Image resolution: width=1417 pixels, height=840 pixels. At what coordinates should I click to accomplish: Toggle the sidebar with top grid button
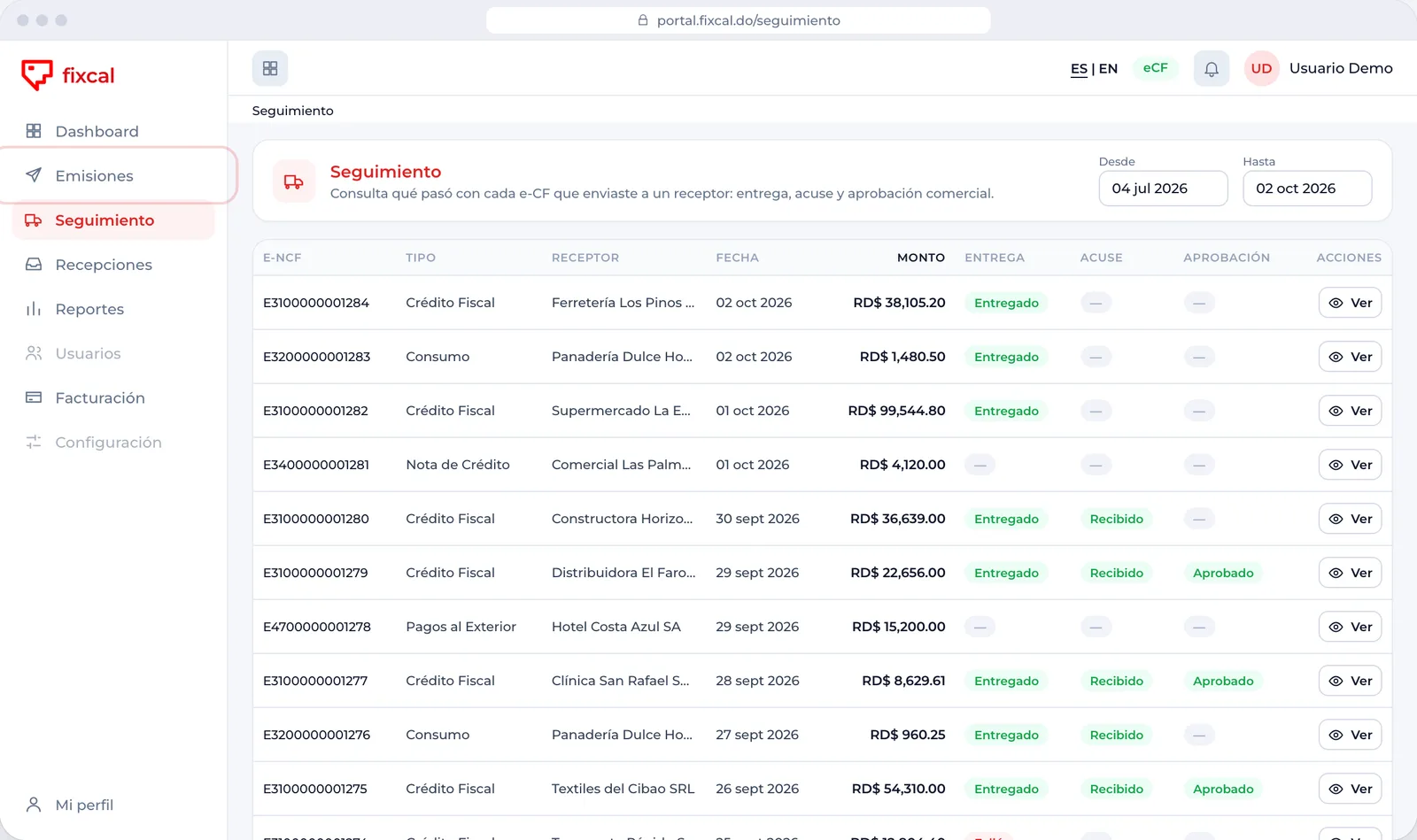click(x=270, y=68)
